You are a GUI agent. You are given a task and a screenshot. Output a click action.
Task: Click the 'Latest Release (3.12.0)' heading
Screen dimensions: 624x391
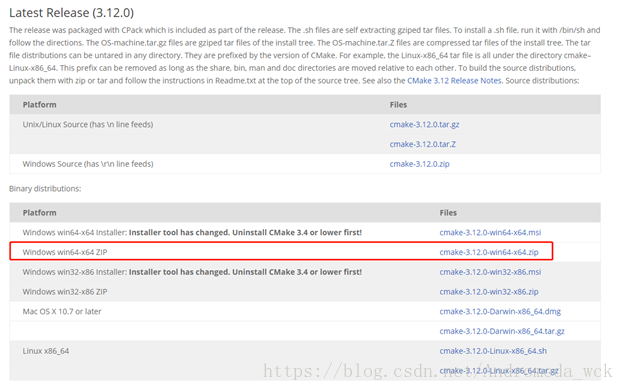[72, 13]
